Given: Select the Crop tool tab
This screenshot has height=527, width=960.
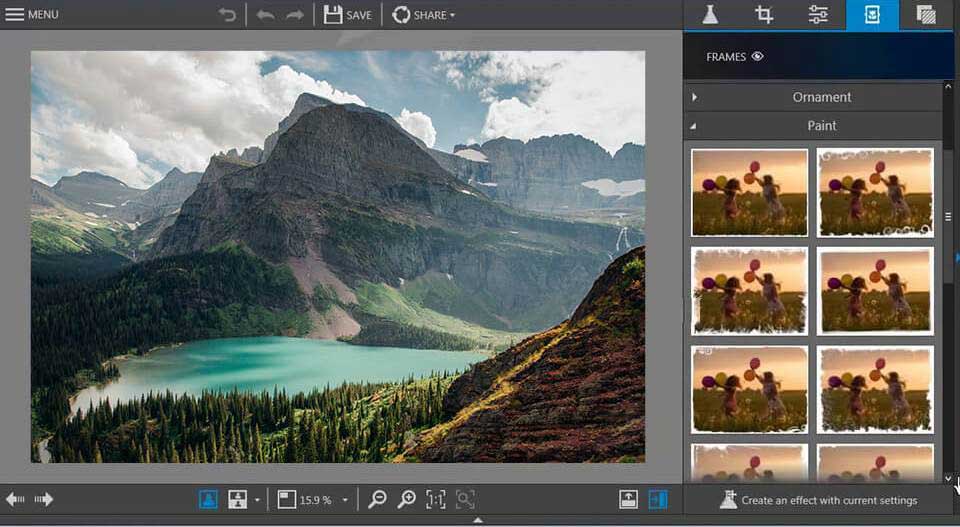Looking at the screenshot, I should [x=763, y=15].
